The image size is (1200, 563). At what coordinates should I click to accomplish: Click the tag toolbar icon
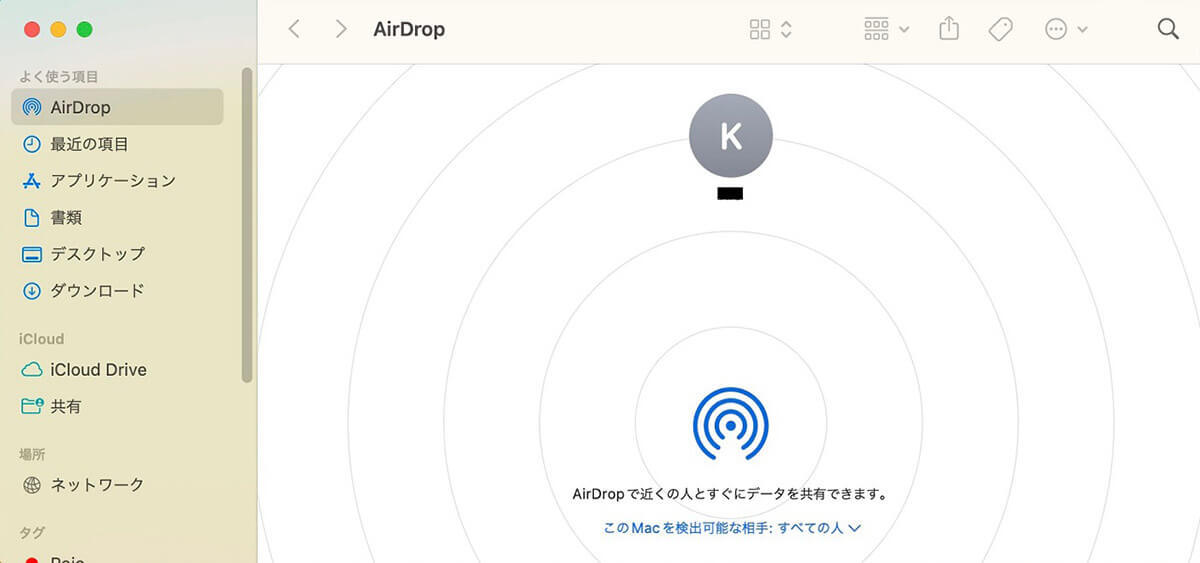1000,29
